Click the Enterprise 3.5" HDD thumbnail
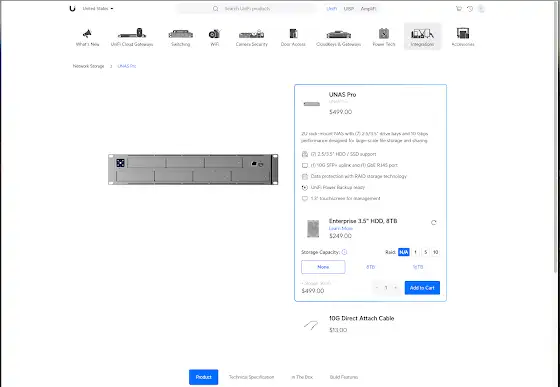The height and width of the screenshot is (387, 560). tap(313, 228)
